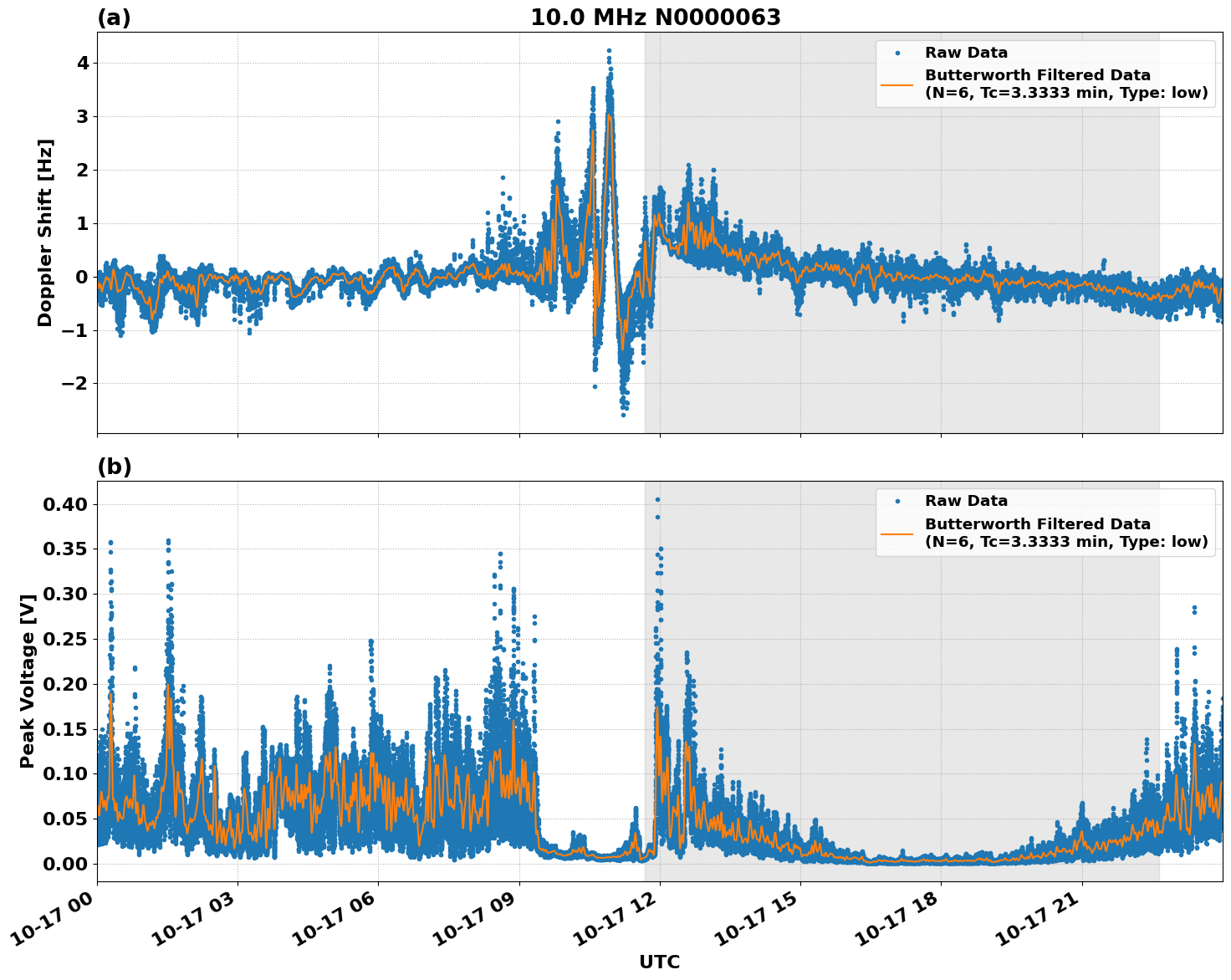Select the "Doppler Shift [Hz]" y-axis label
Viewport: 1231px width, 980px height.
(x=45, y=232)
